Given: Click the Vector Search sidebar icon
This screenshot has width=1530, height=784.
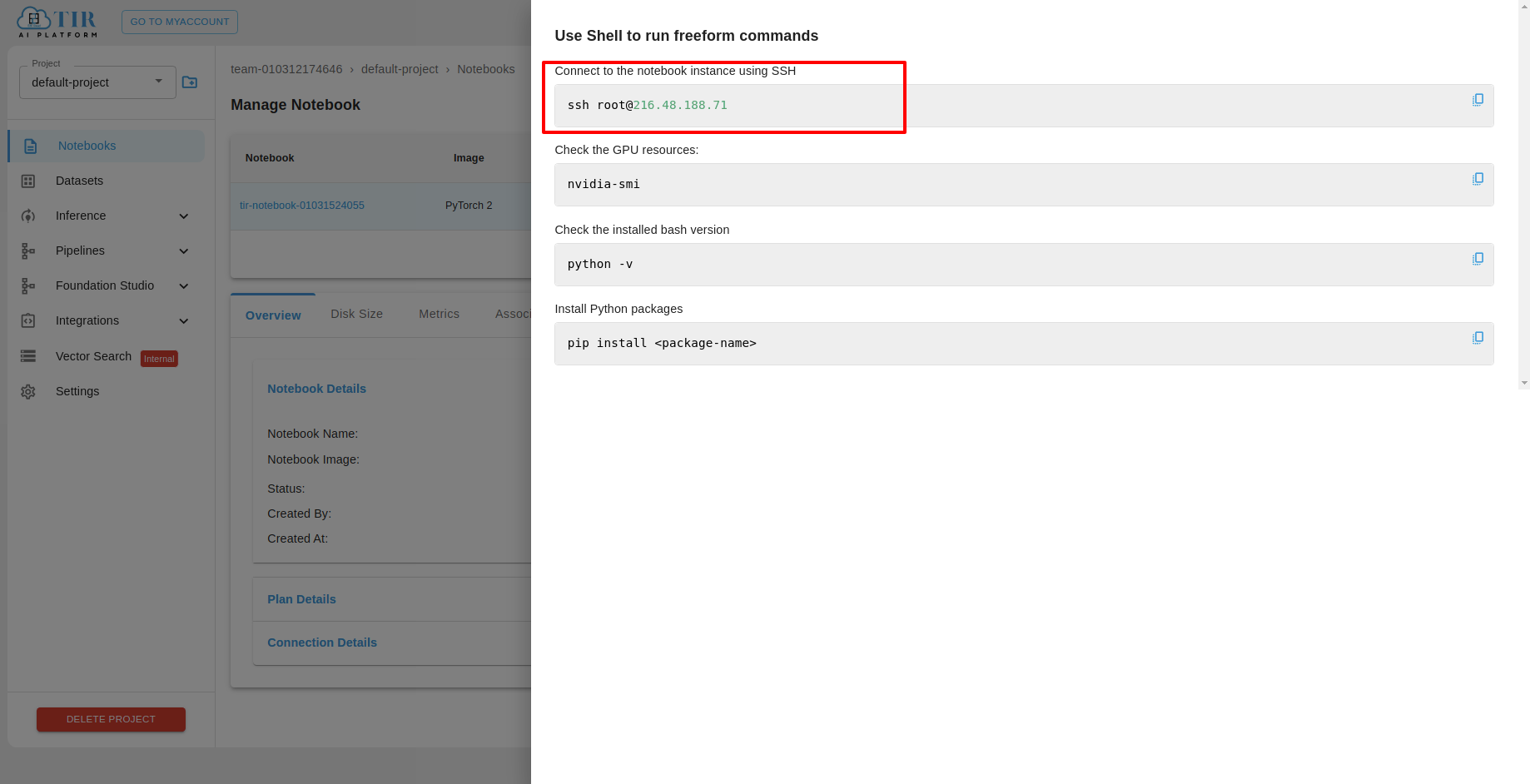Looking at the screenshot, I should tap(28, 356).
